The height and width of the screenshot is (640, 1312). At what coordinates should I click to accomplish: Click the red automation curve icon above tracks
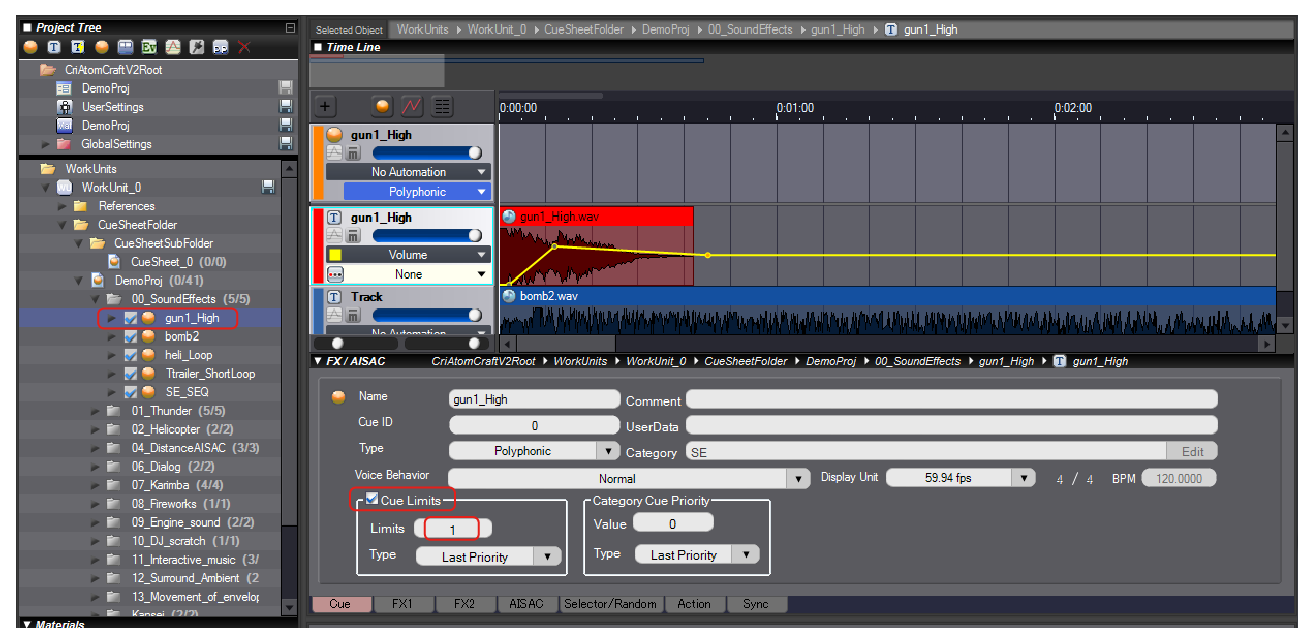tap(412, 107)
